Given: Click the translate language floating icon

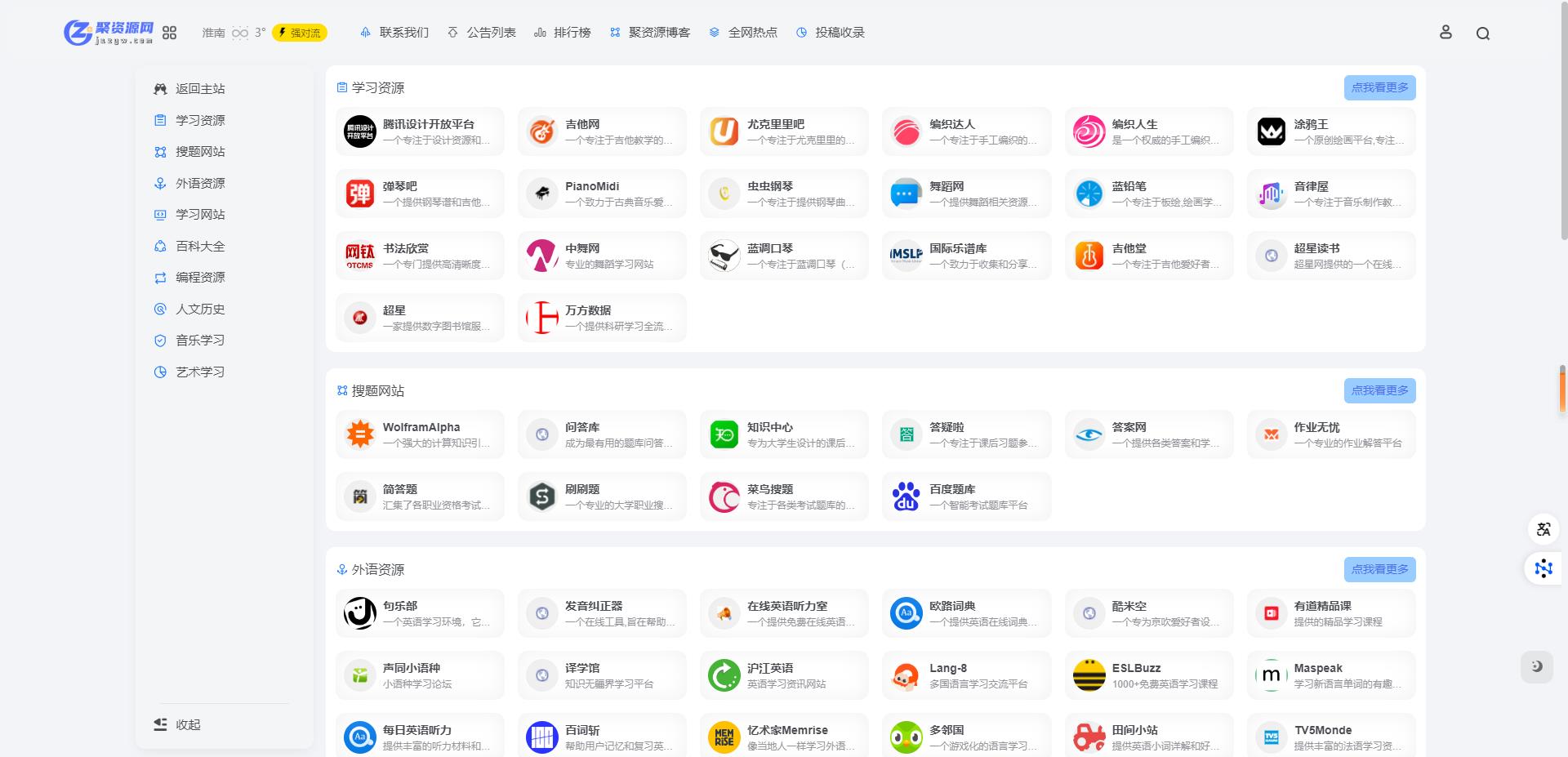Looking at the screenshot, I should point(1543,529).
